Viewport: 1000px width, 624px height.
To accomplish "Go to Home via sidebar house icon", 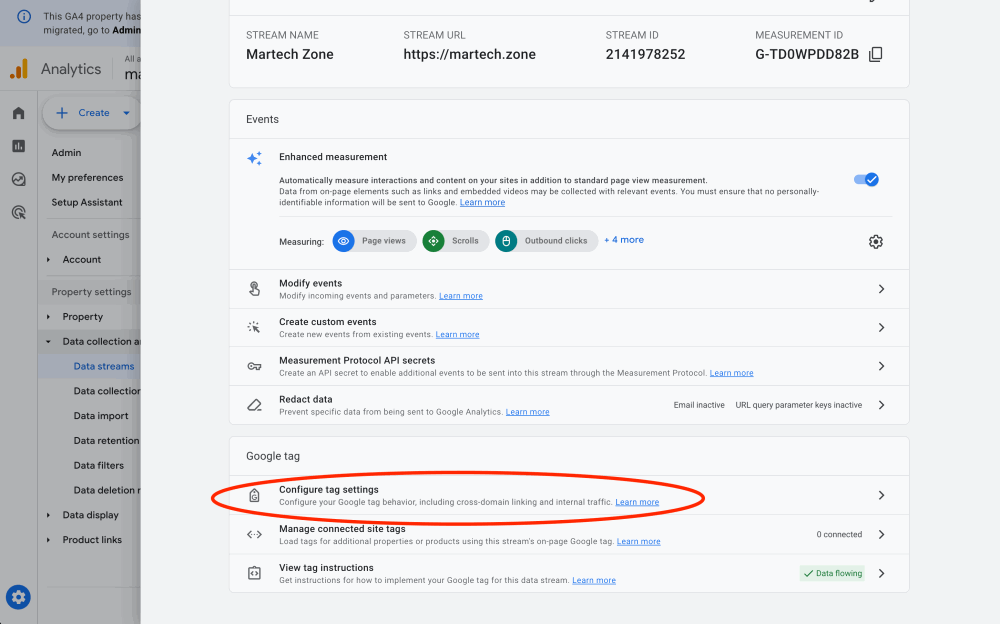I will (18, 113).
